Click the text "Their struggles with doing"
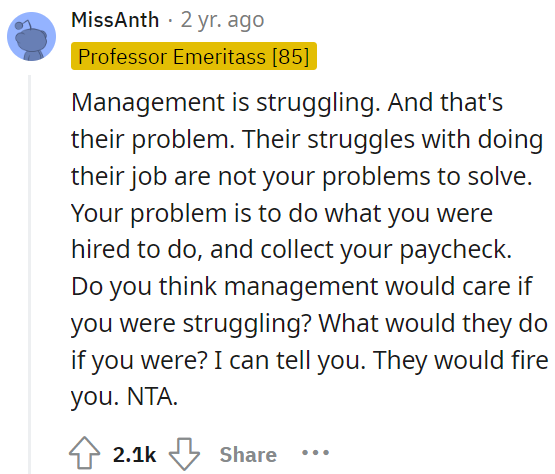 point(393,139)
